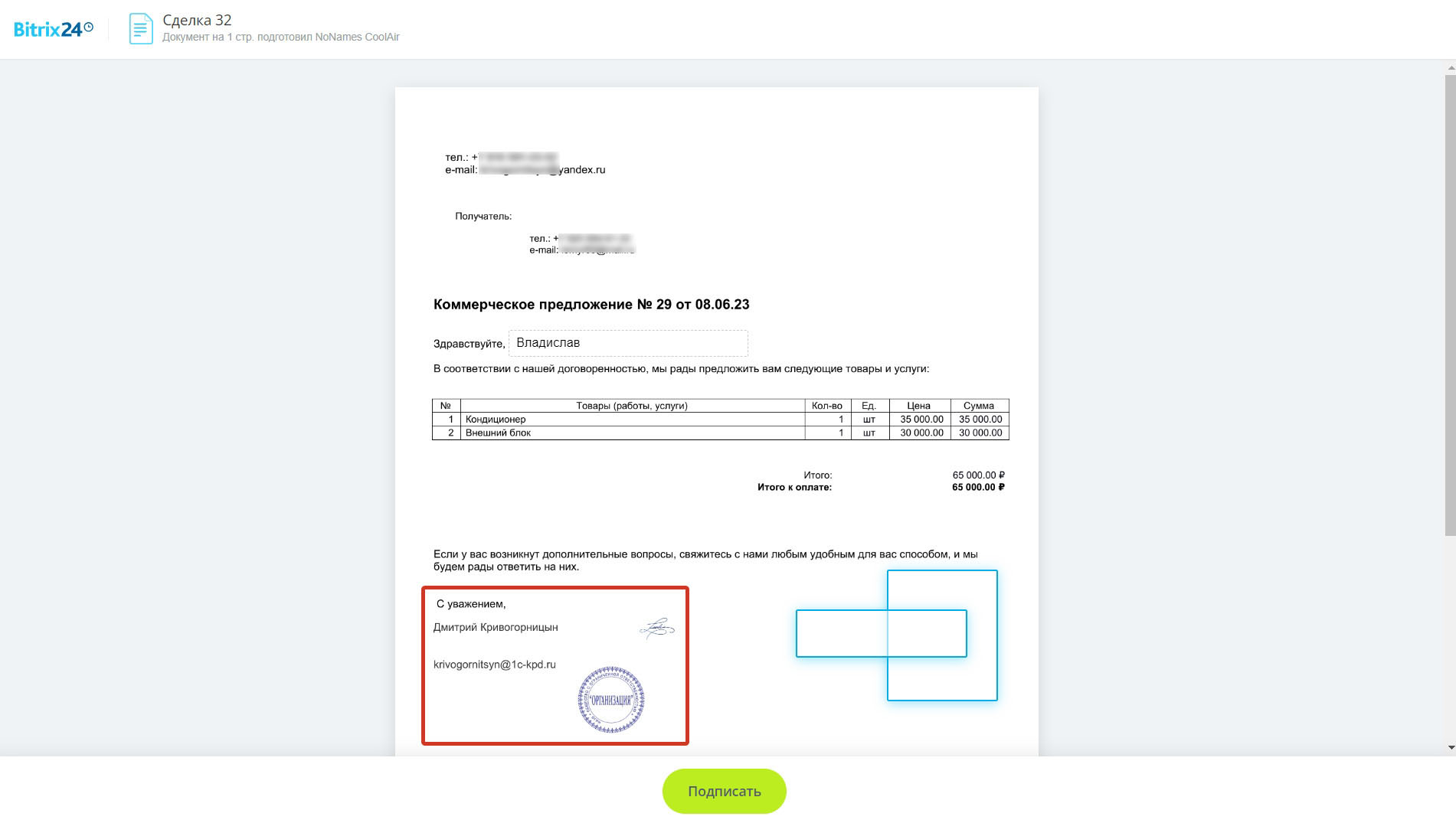Click the krivogornitsyn@1c-kpd.ru email address
Screen dimensions: 1456x823
point(494,665)
